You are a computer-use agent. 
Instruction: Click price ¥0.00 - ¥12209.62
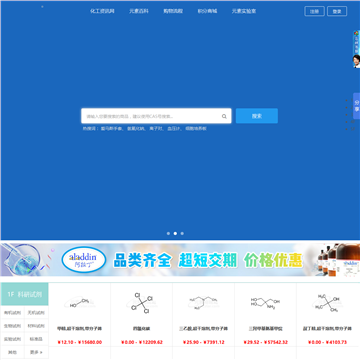coord(141,342)
